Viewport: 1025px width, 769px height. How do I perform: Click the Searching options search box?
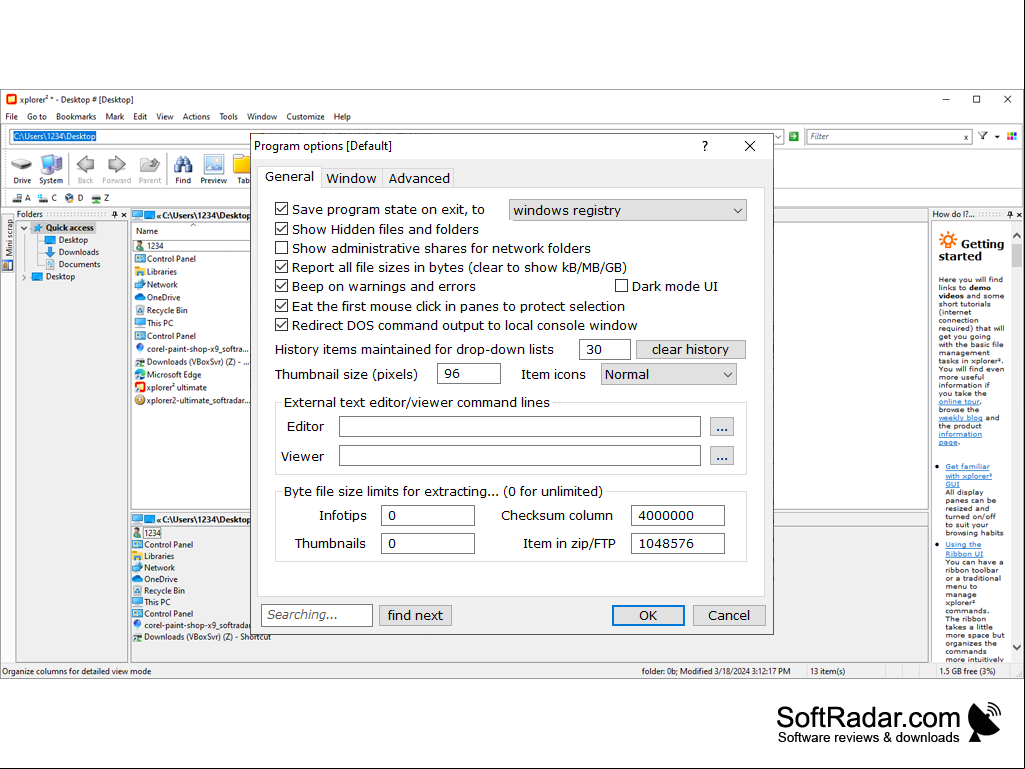tap(317, 615)
